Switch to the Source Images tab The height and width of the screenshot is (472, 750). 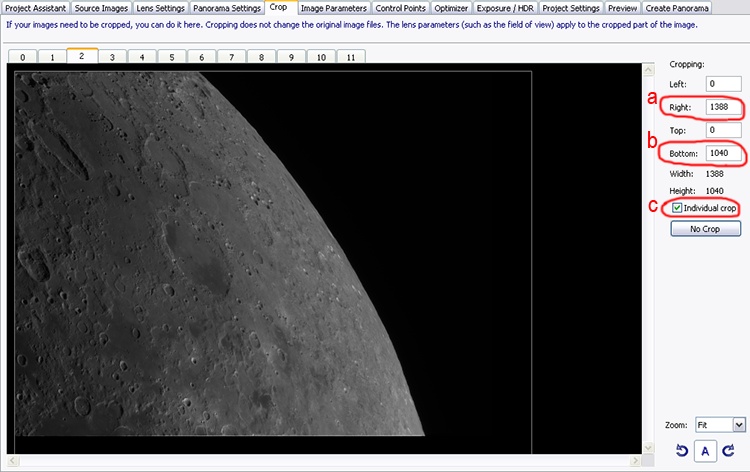[x=103, y=8]
